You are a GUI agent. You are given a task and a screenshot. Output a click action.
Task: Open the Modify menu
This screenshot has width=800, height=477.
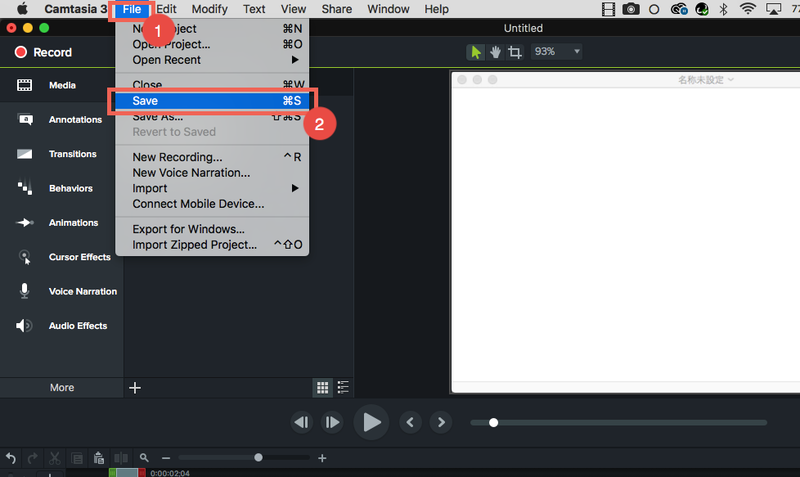click(209, 9)
